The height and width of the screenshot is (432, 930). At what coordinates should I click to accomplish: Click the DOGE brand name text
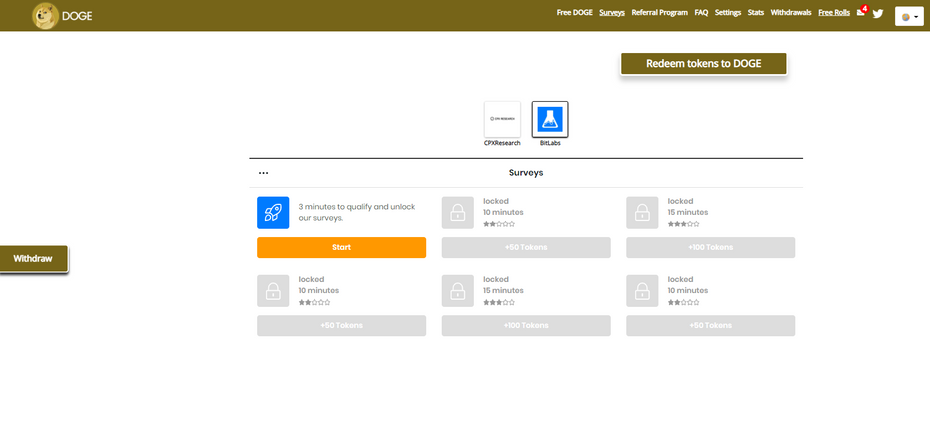77,16
